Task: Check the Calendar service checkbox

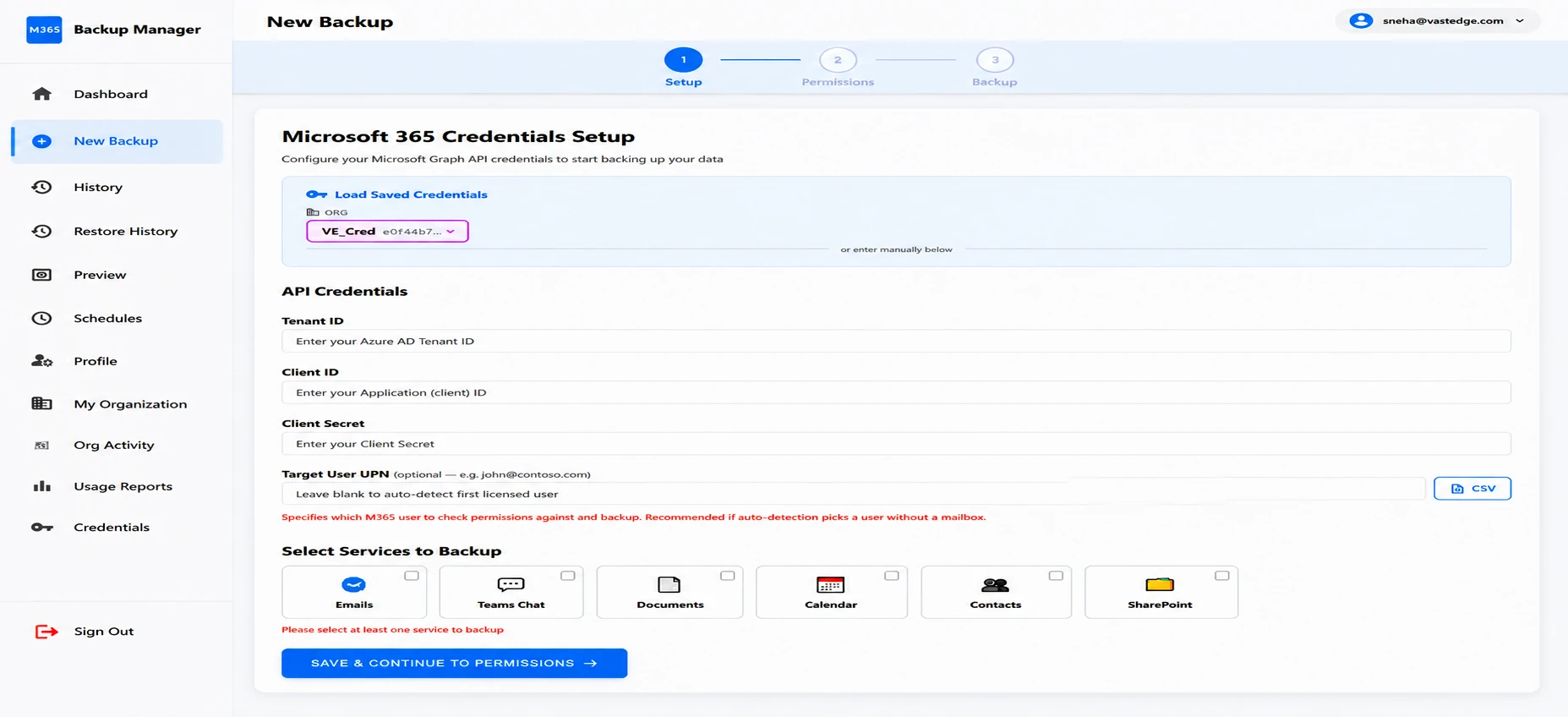Action: coord(892,576)
